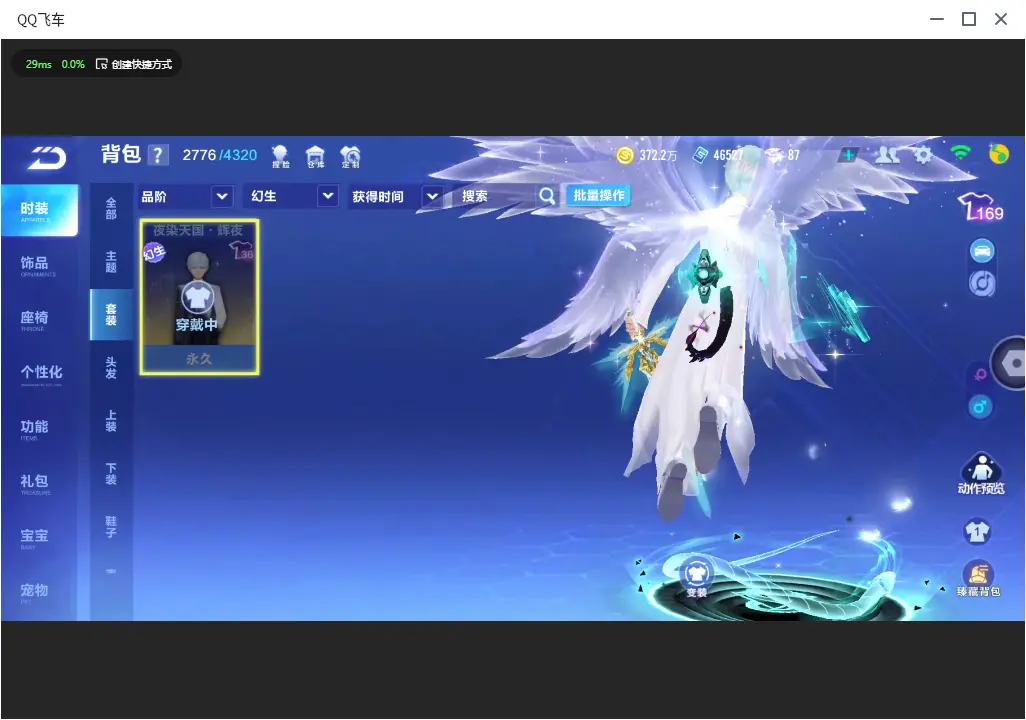Switch to the 鞋子 sub-tab
Image resolution: width=1026 pixels, height=720 pixels.
pyautogui.click(x=111, y=527)
